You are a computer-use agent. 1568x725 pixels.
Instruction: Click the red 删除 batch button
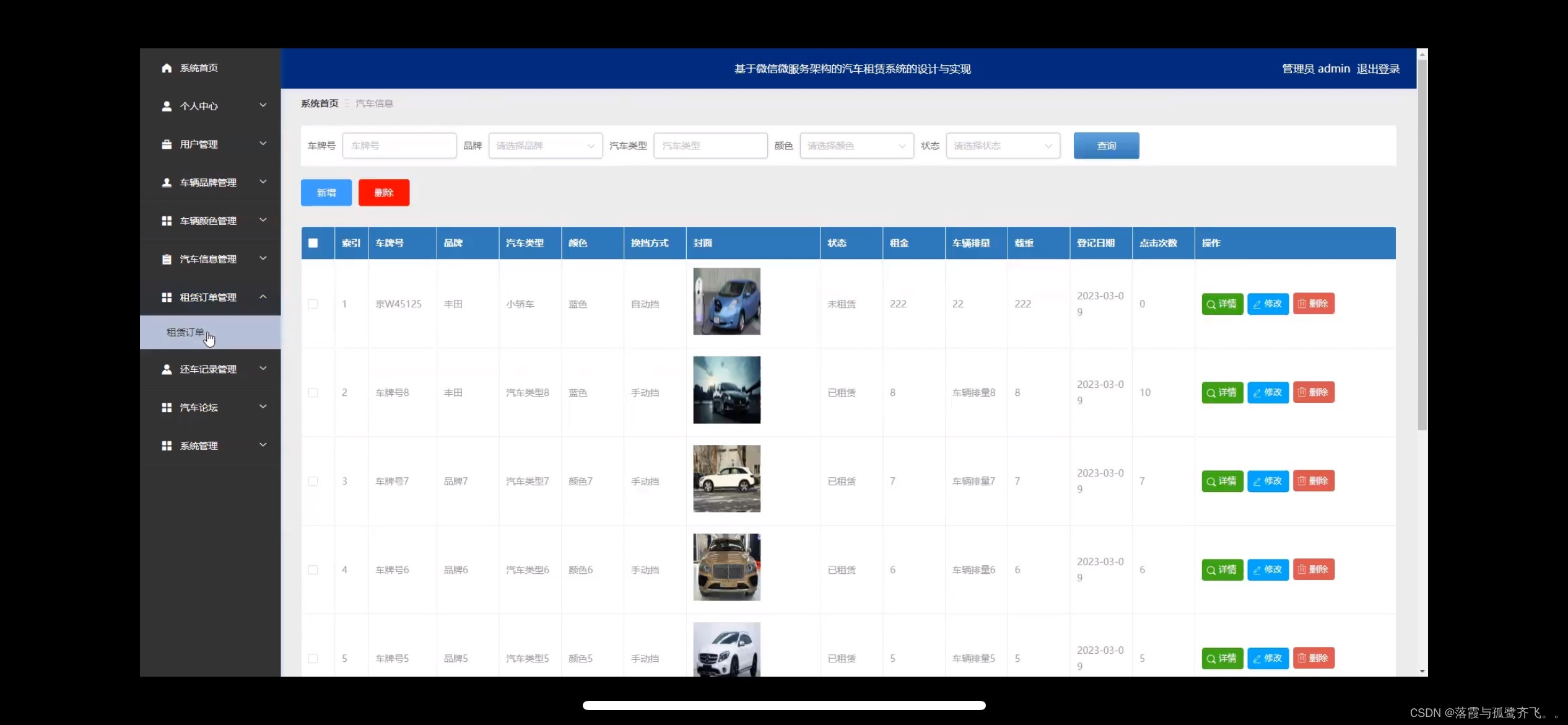click(x=384, y=193)
